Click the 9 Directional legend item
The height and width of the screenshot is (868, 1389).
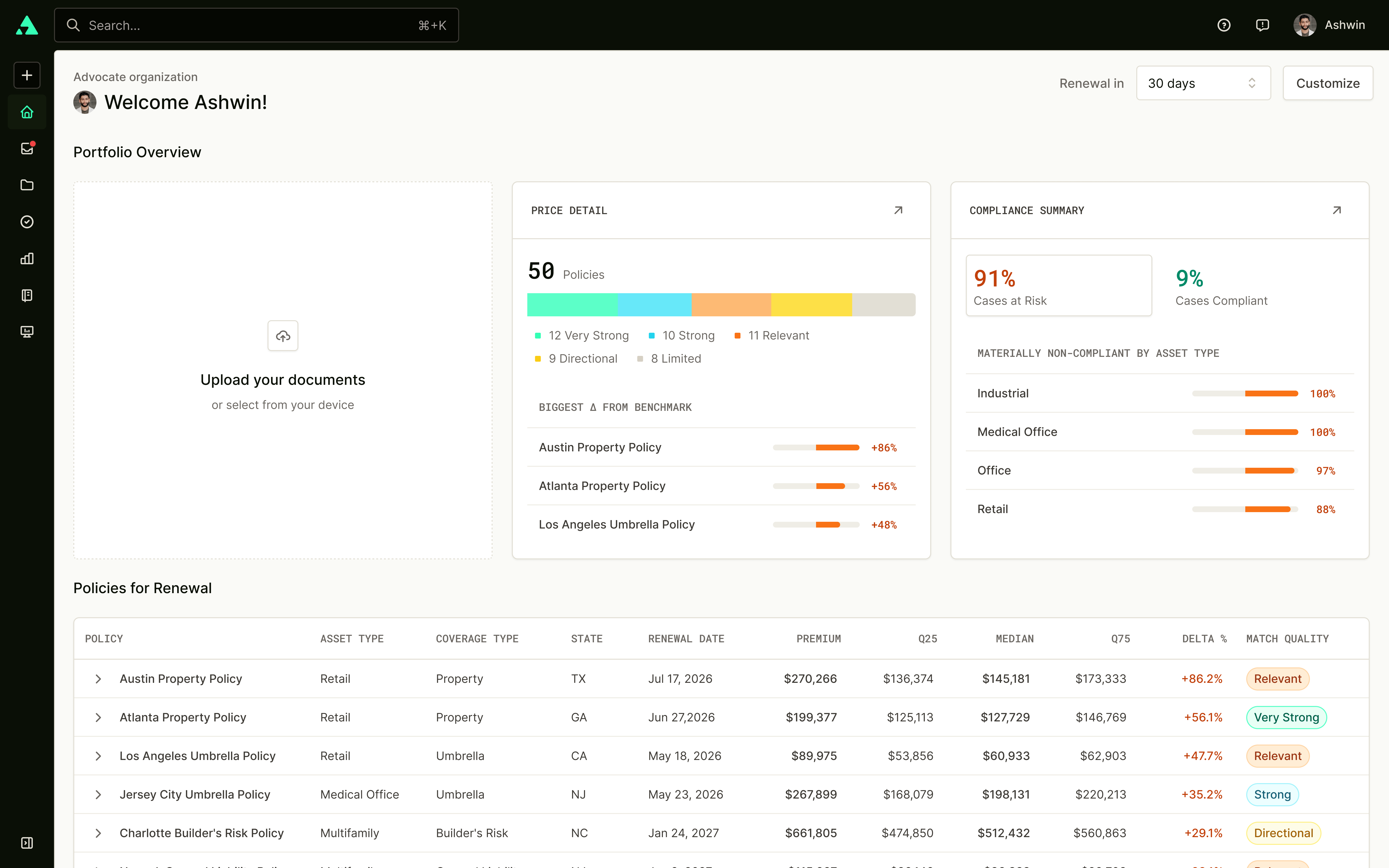point(576,359)
